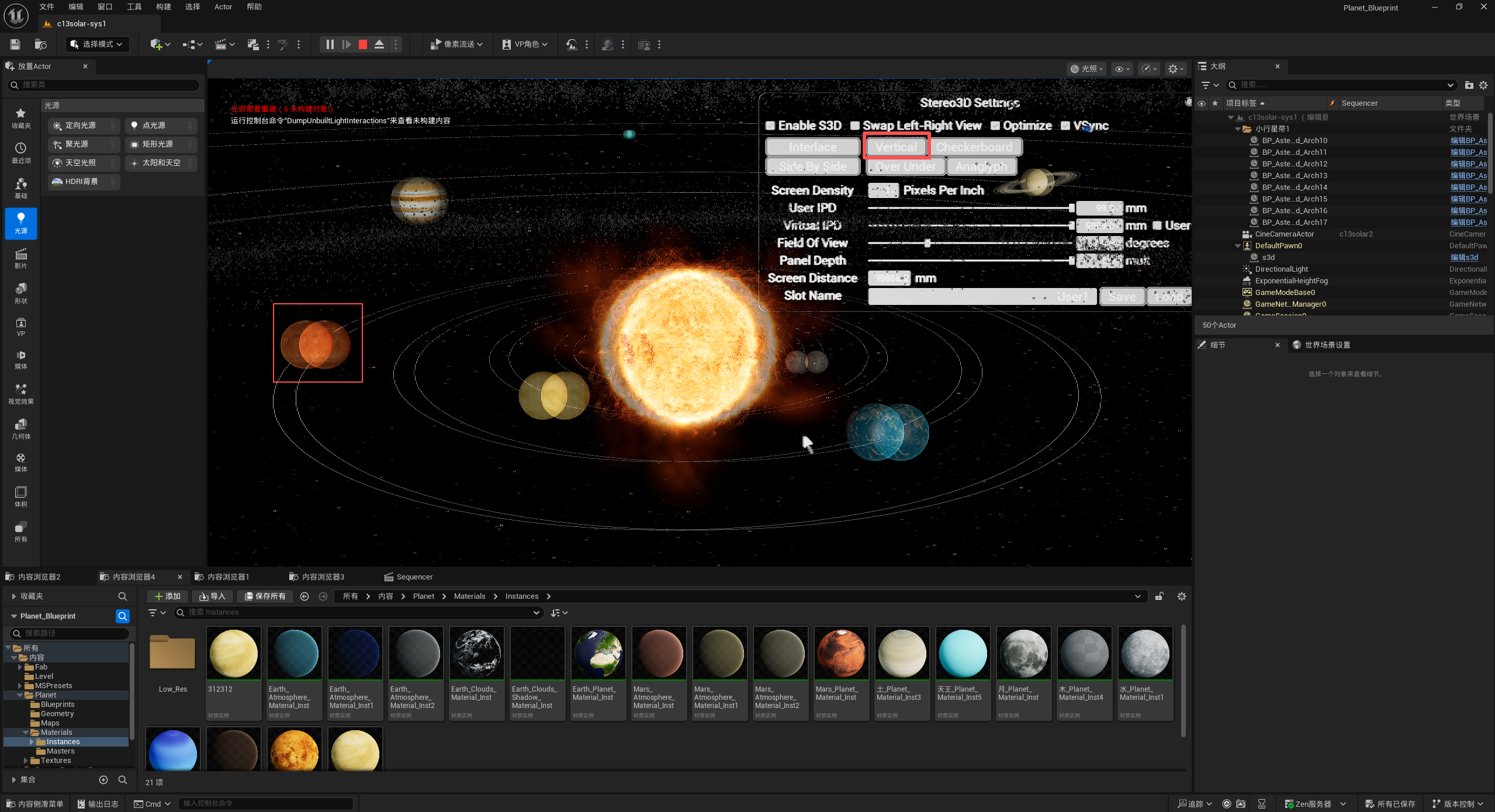1495x812 pixels.
Task: Click the 保存所有 save all button
Action: tap(265, 596)
